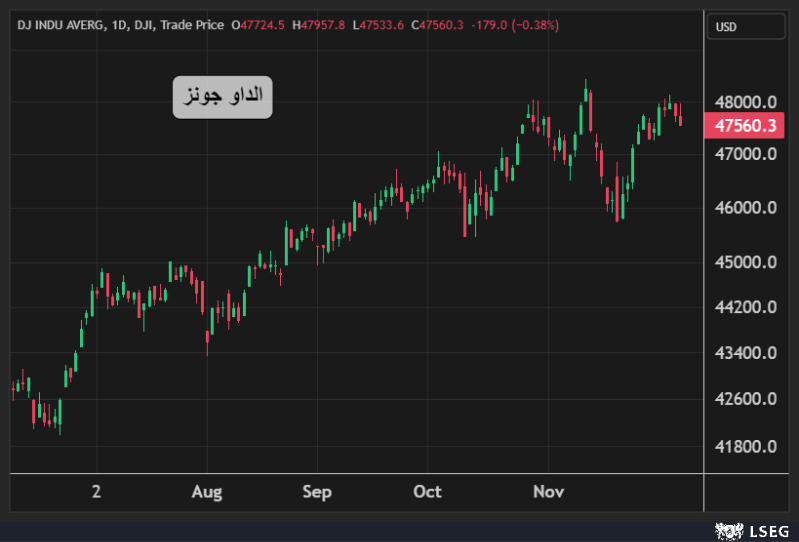The image size is (799, 542).
Task: Click the 46000.0 price axis label
Action: point(744,208)
